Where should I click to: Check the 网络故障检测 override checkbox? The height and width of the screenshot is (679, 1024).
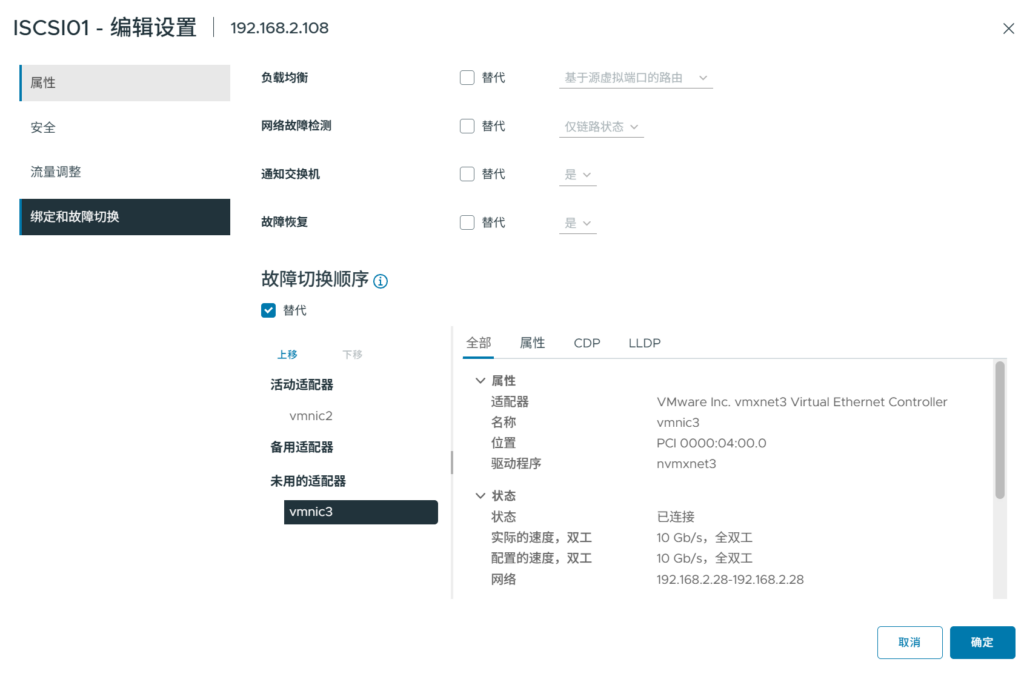click(x=467, y=126)
